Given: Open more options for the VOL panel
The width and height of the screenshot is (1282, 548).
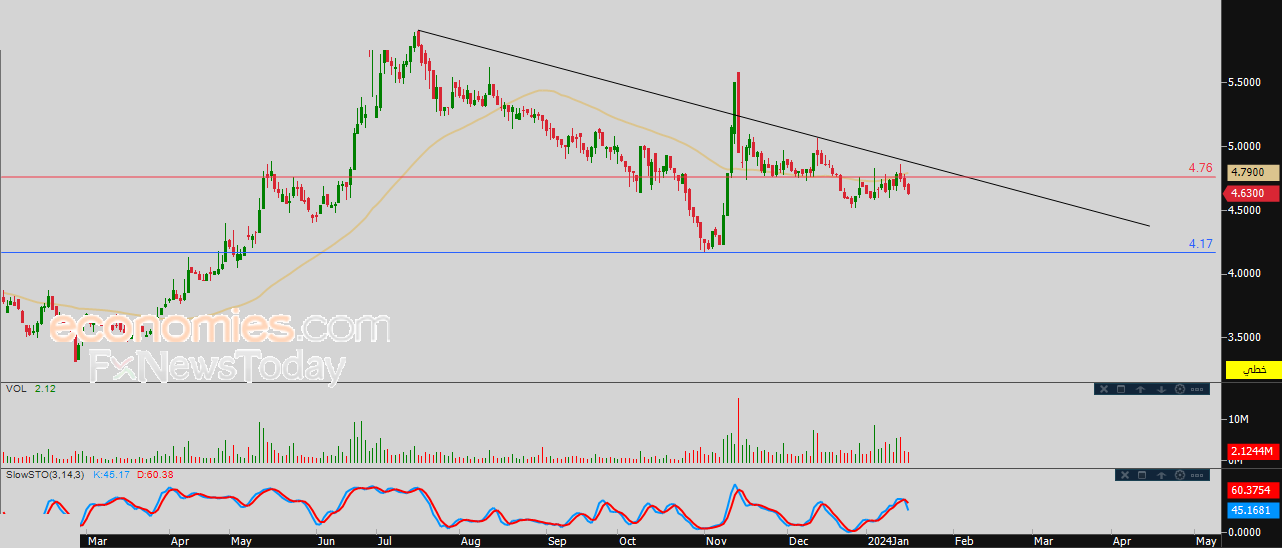Looking at the screenshot, I should click(1197, 389).
